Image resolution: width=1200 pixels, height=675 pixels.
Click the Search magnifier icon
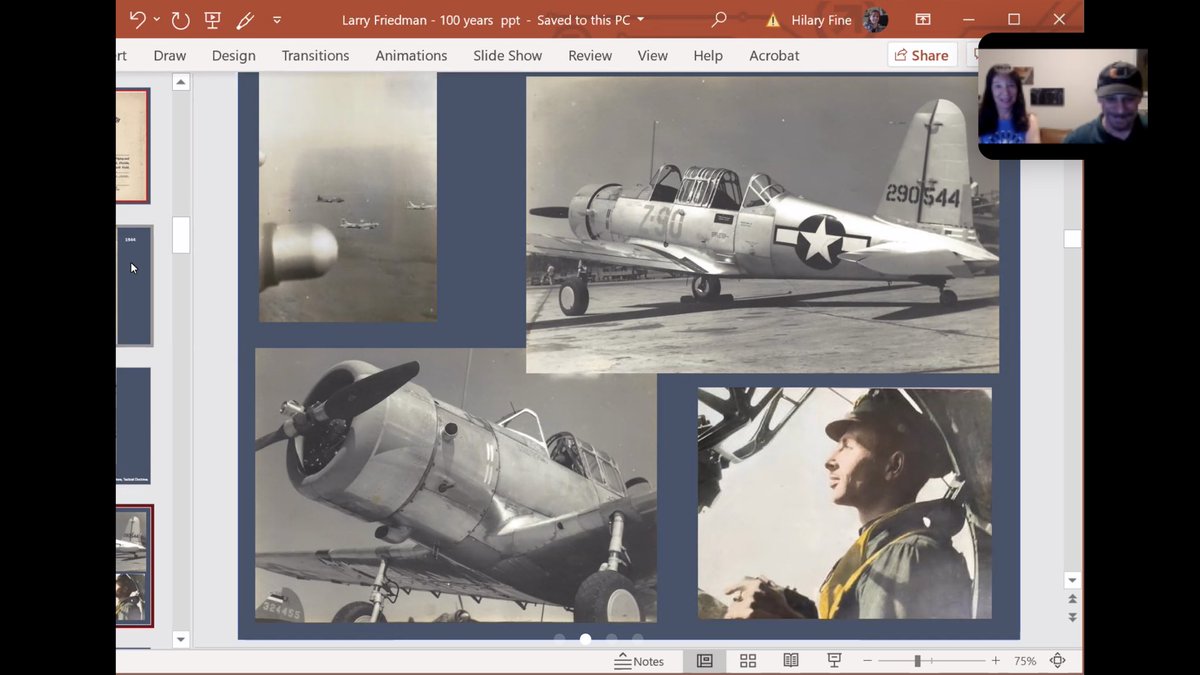tap(718, 20)
